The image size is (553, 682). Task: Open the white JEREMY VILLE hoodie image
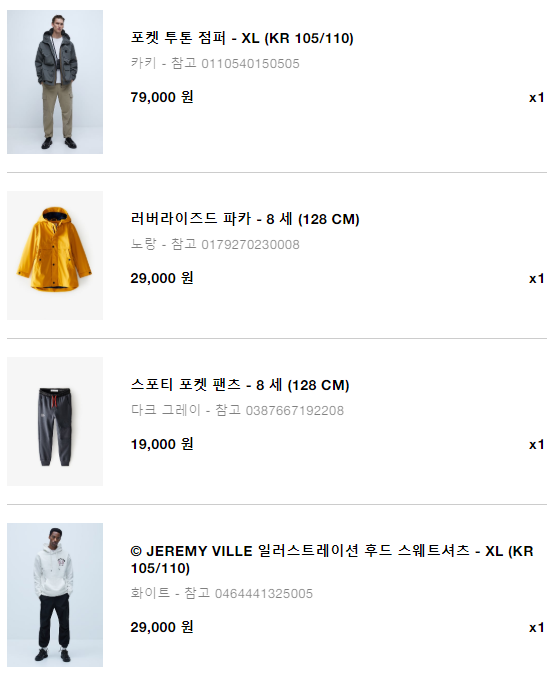click(x=55, y=595)
